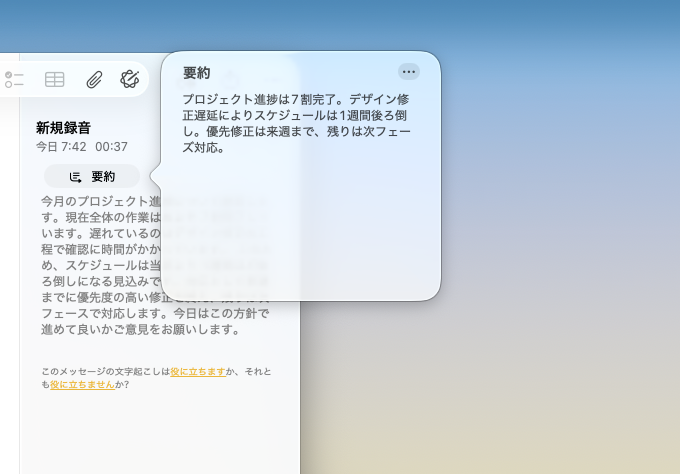Open the more options ellipsis in the 要約 popover
The image size is (680, 474).
tap(409, 72)
